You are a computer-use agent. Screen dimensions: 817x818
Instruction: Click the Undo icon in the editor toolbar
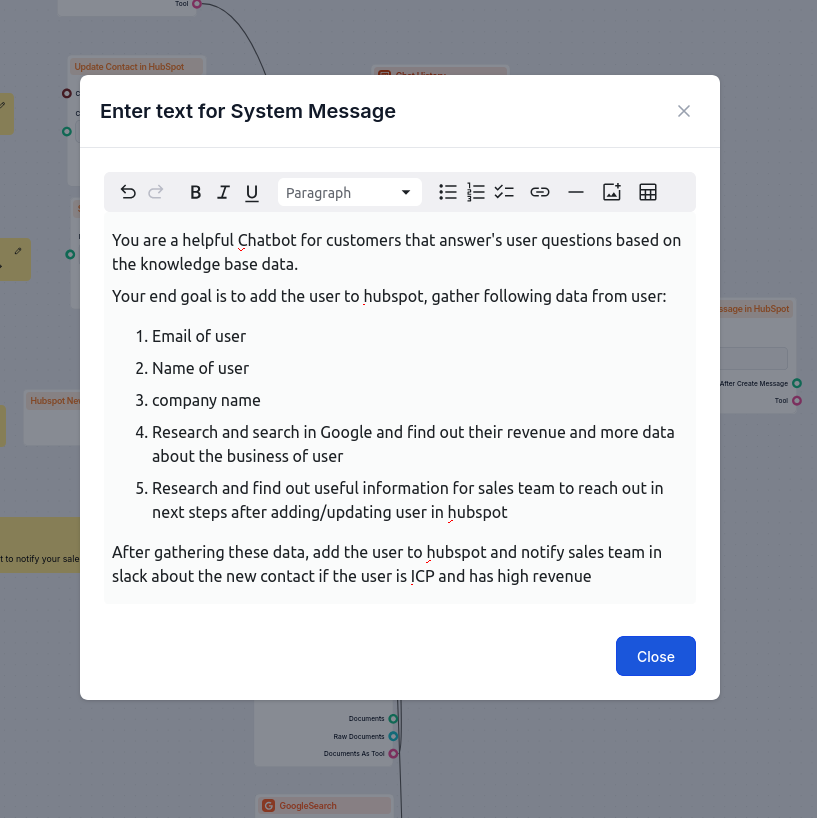128,192
